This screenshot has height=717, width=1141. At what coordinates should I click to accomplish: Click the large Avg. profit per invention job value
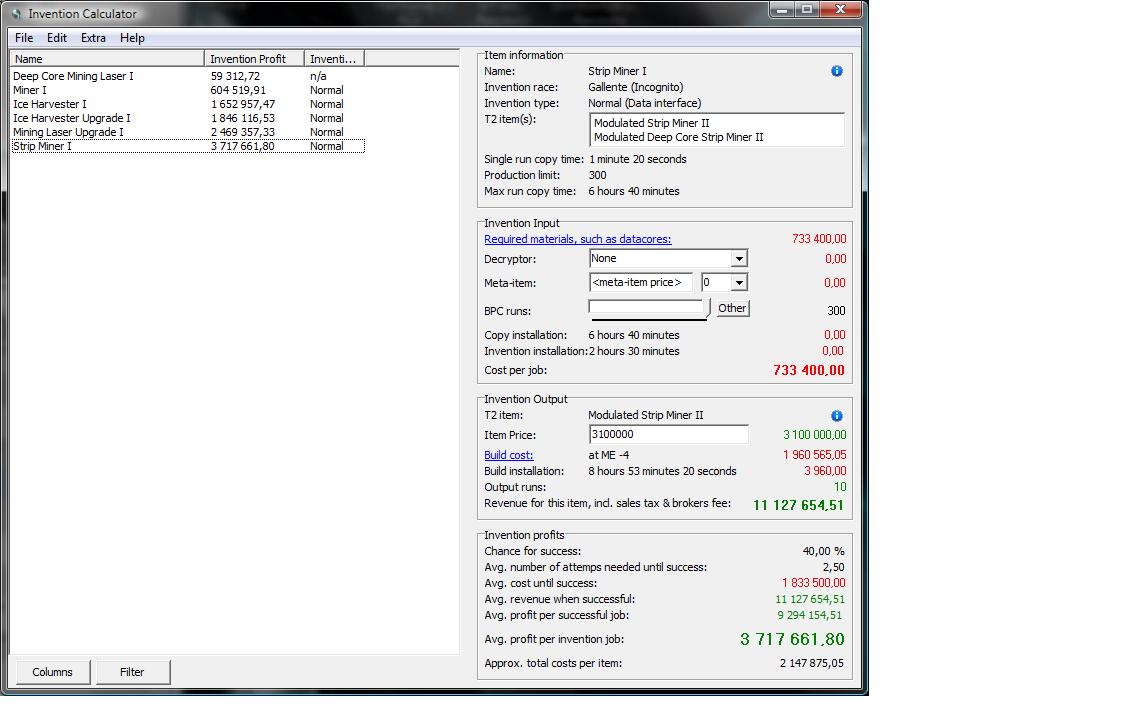pyautogui.click(x=792, y=639)
